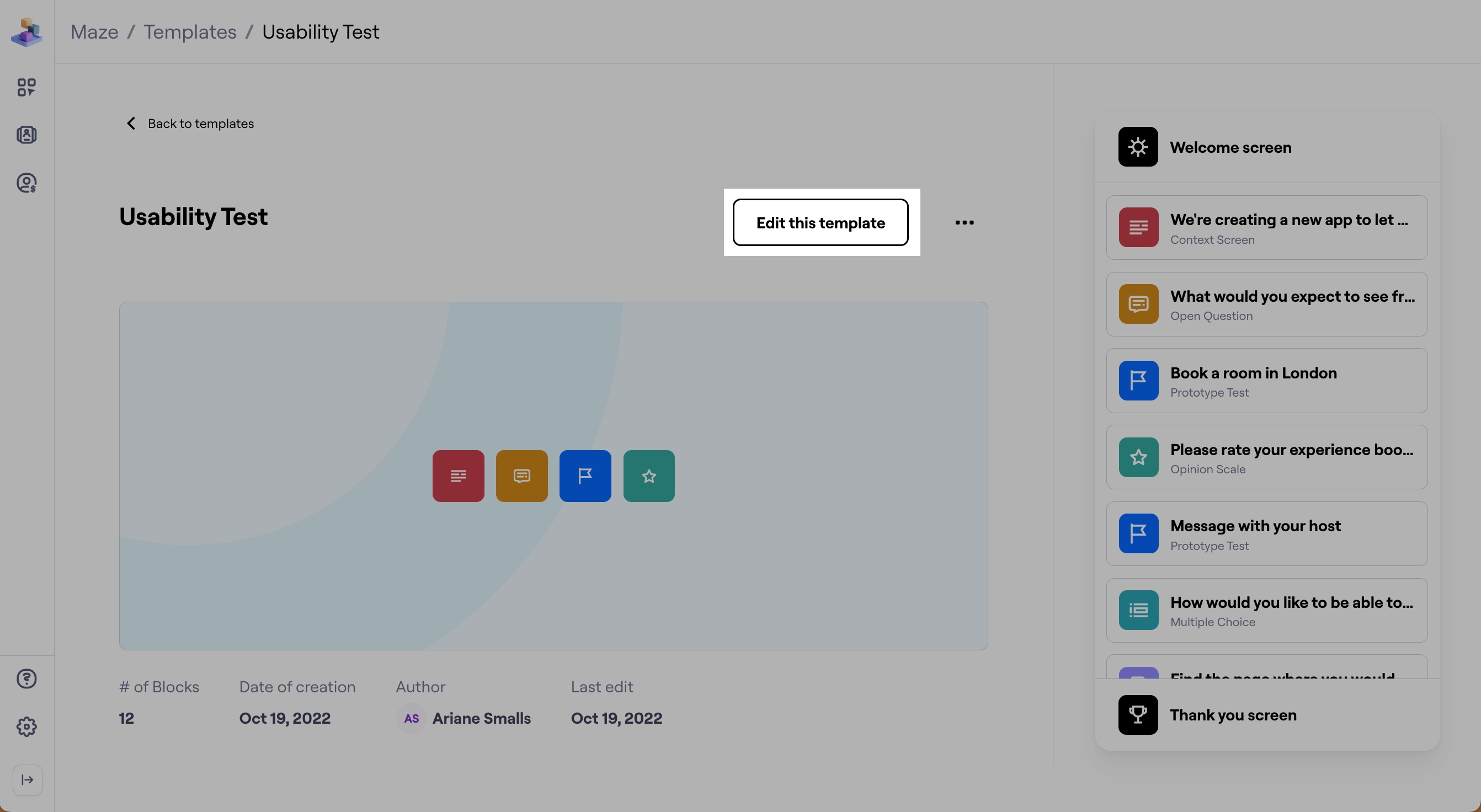Screen dimensions: 1481x812
Task: Select the blue Prototype Test flag icon
Action: point(585,476)
